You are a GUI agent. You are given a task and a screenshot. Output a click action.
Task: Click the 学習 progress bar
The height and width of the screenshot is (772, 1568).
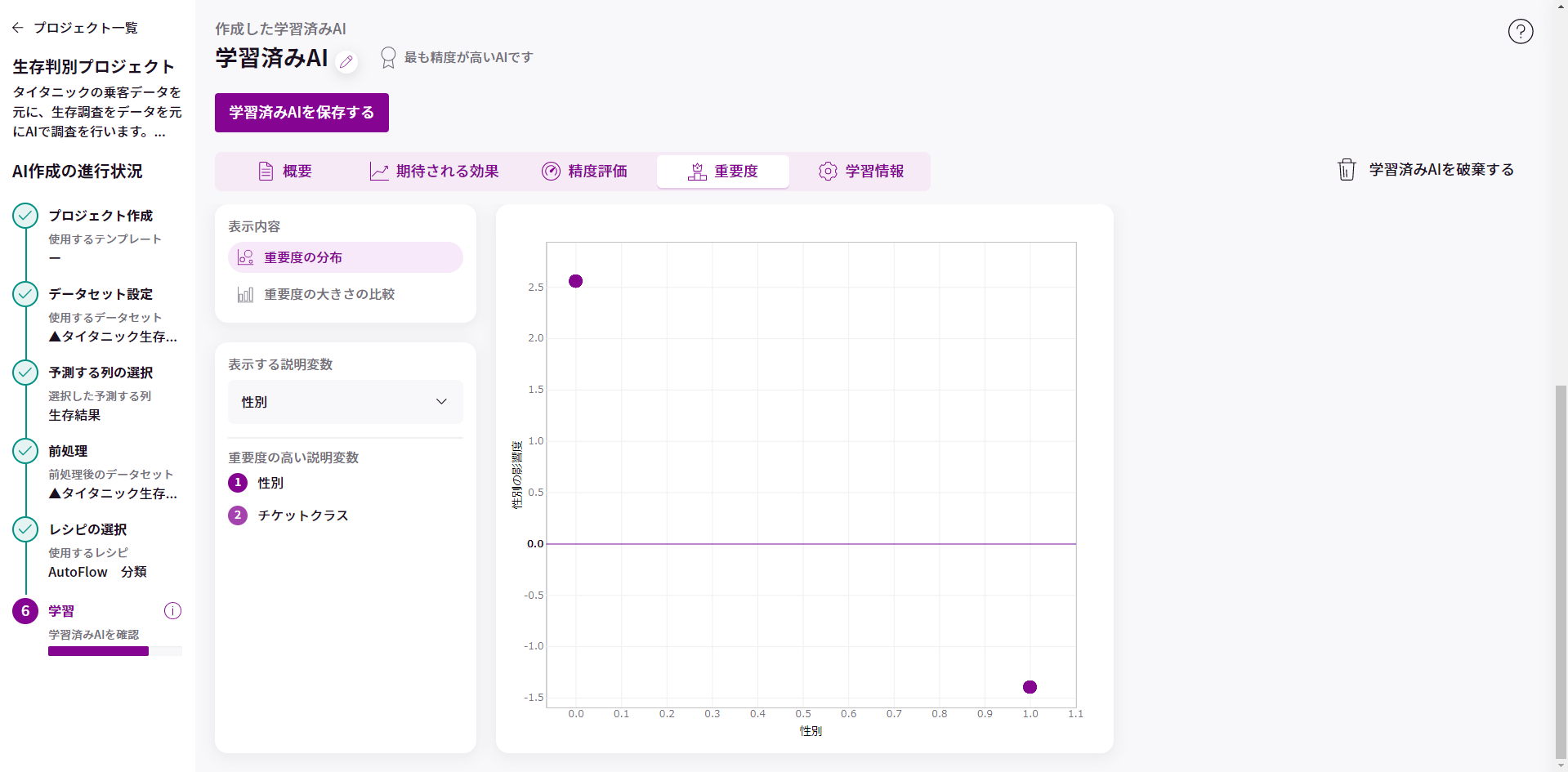[115, 651]
